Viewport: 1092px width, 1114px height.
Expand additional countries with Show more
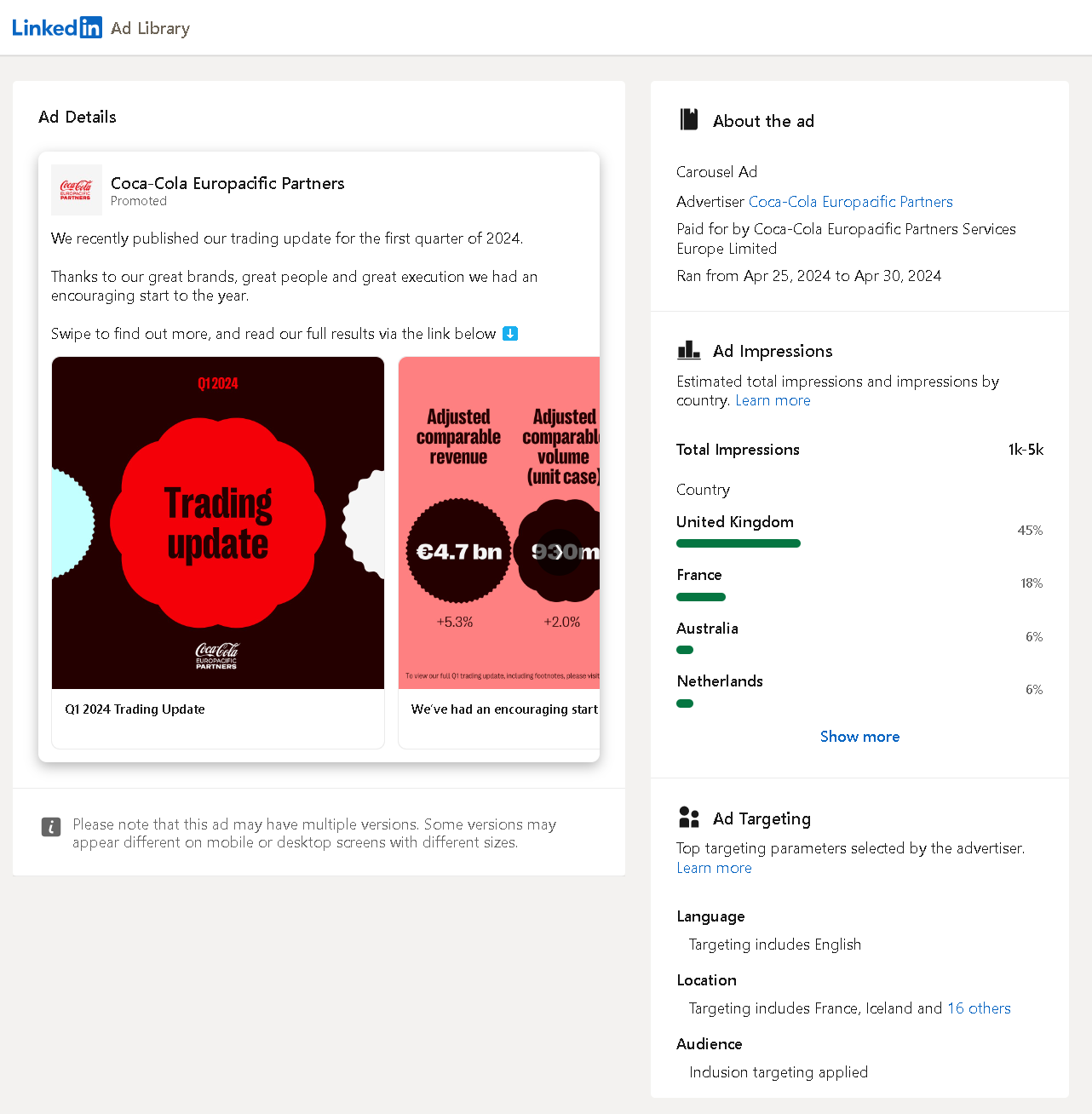click(859, 736)
